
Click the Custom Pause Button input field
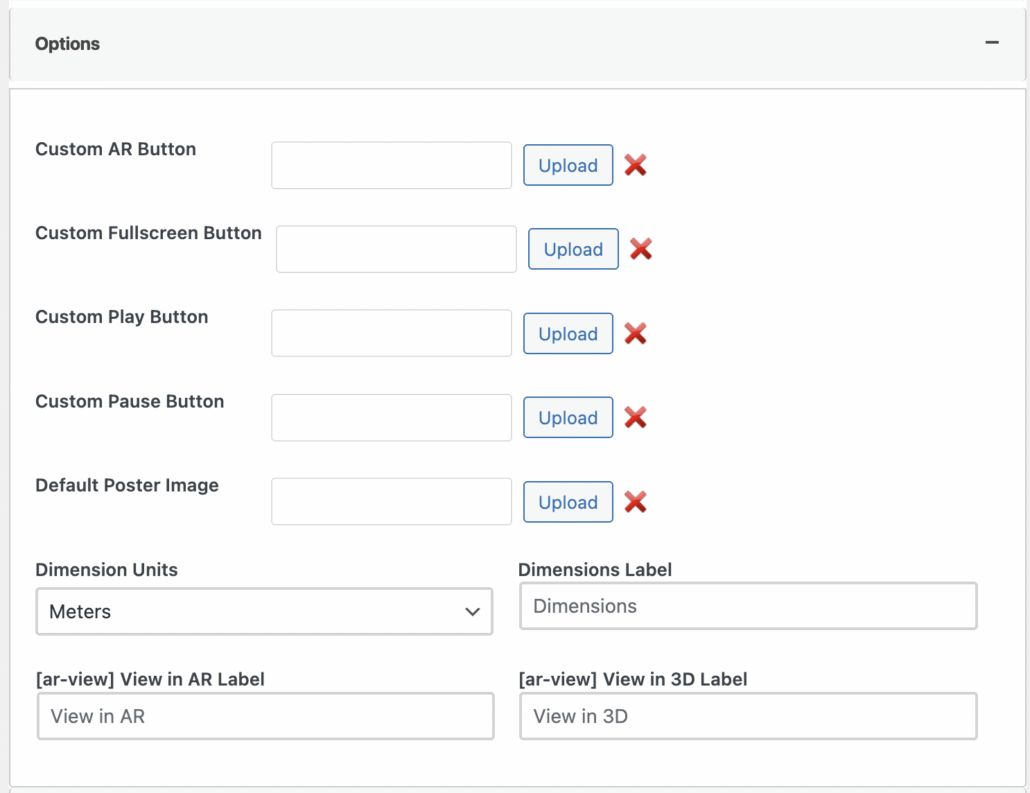coord(391,417)
